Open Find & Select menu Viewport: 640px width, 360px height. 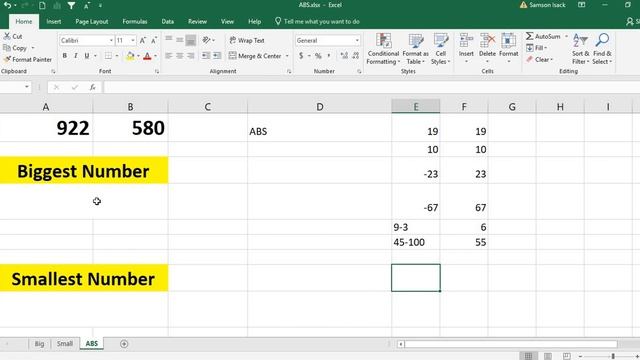[602, 49]
